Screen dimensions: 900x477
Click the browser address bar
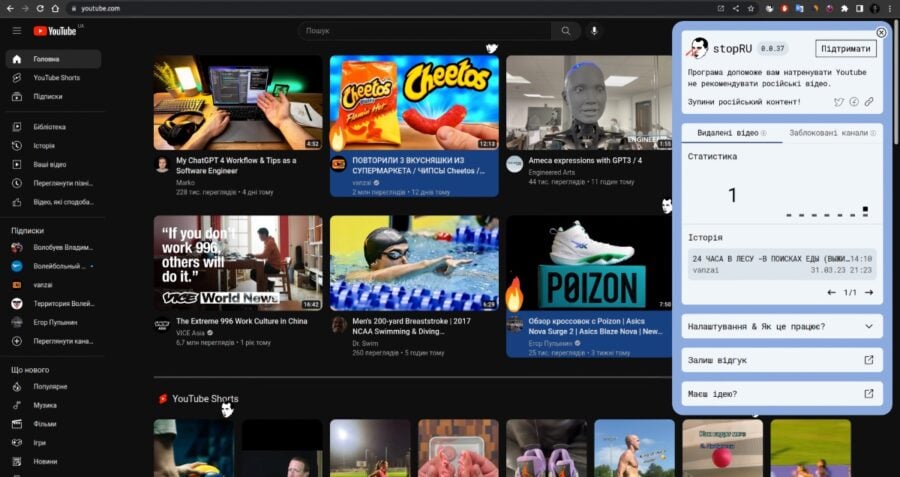pos(390,9)
